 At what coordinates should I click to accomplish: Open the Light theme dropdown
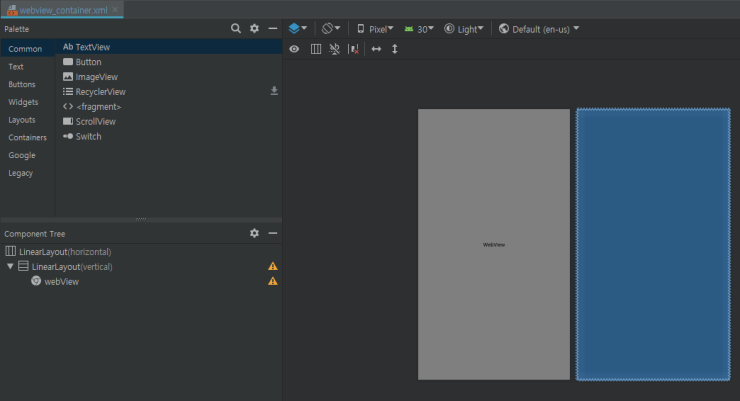coord(464,29)
